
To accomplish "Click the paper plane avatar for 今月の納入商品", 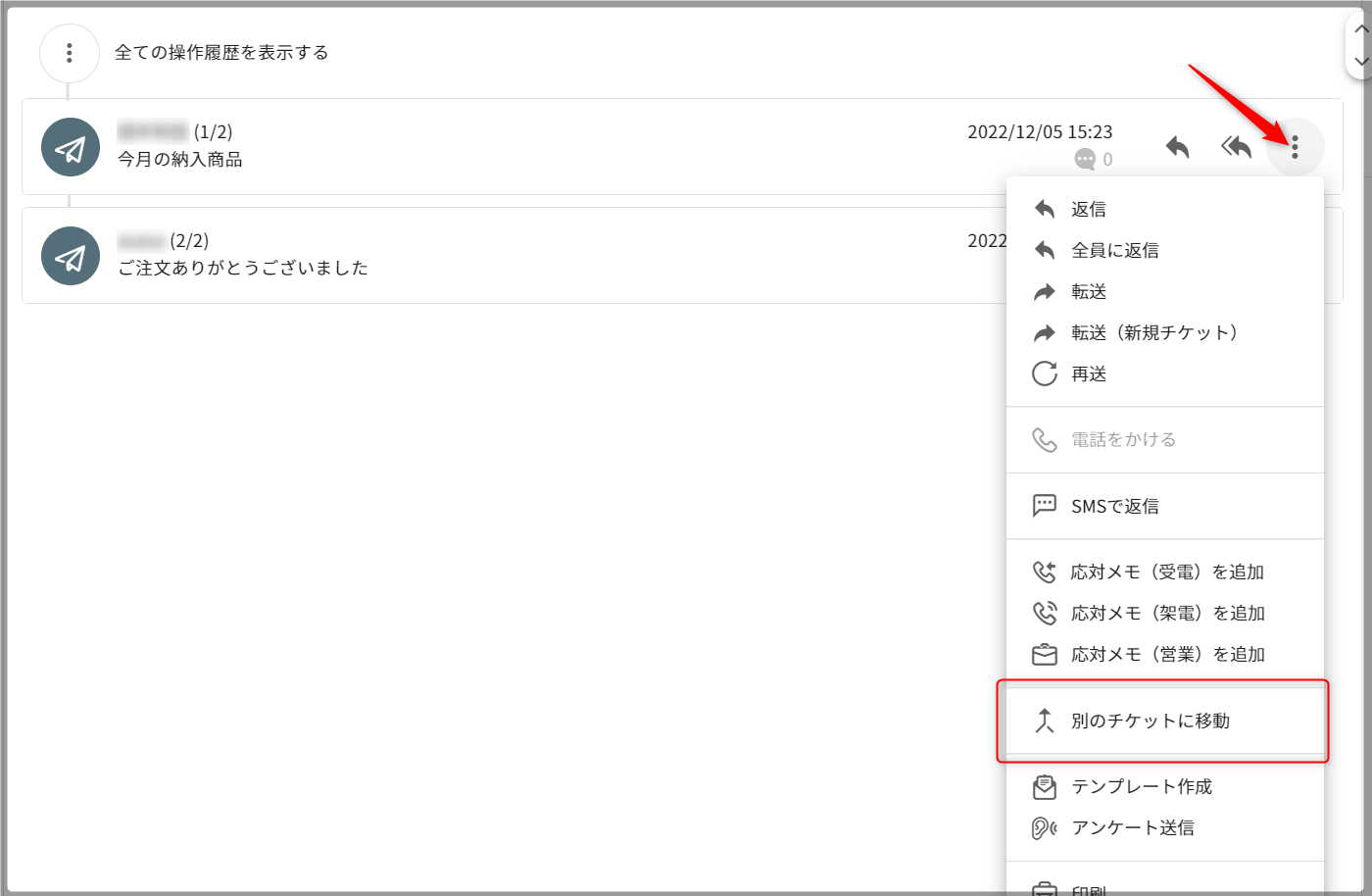I will (x=71, y=147).
